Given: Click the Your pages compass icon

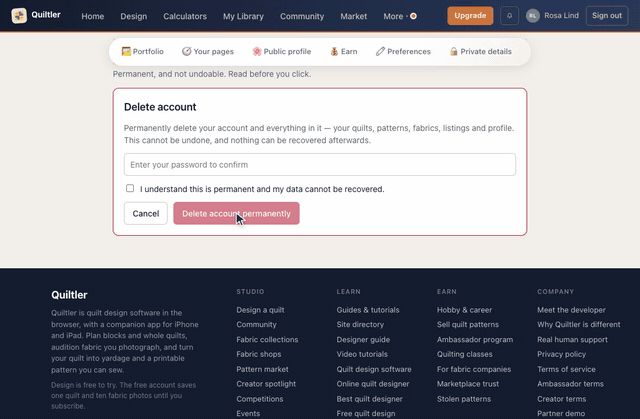Looking at the screenshot, I should 187,51.
